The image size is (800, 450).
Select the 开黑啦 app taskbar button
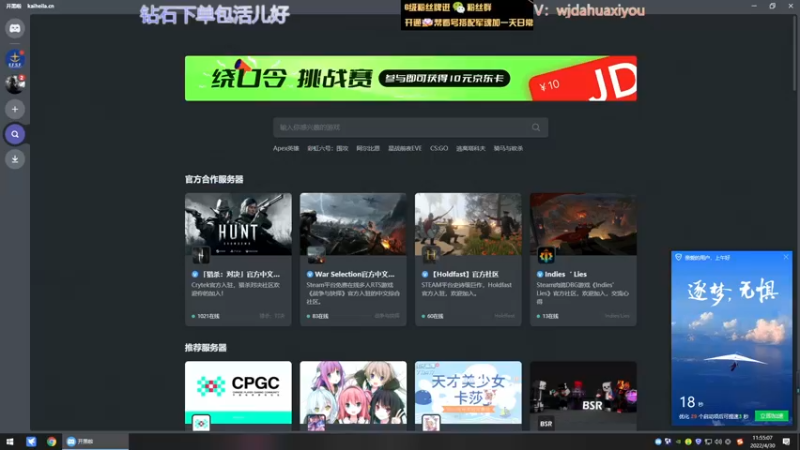95,441
